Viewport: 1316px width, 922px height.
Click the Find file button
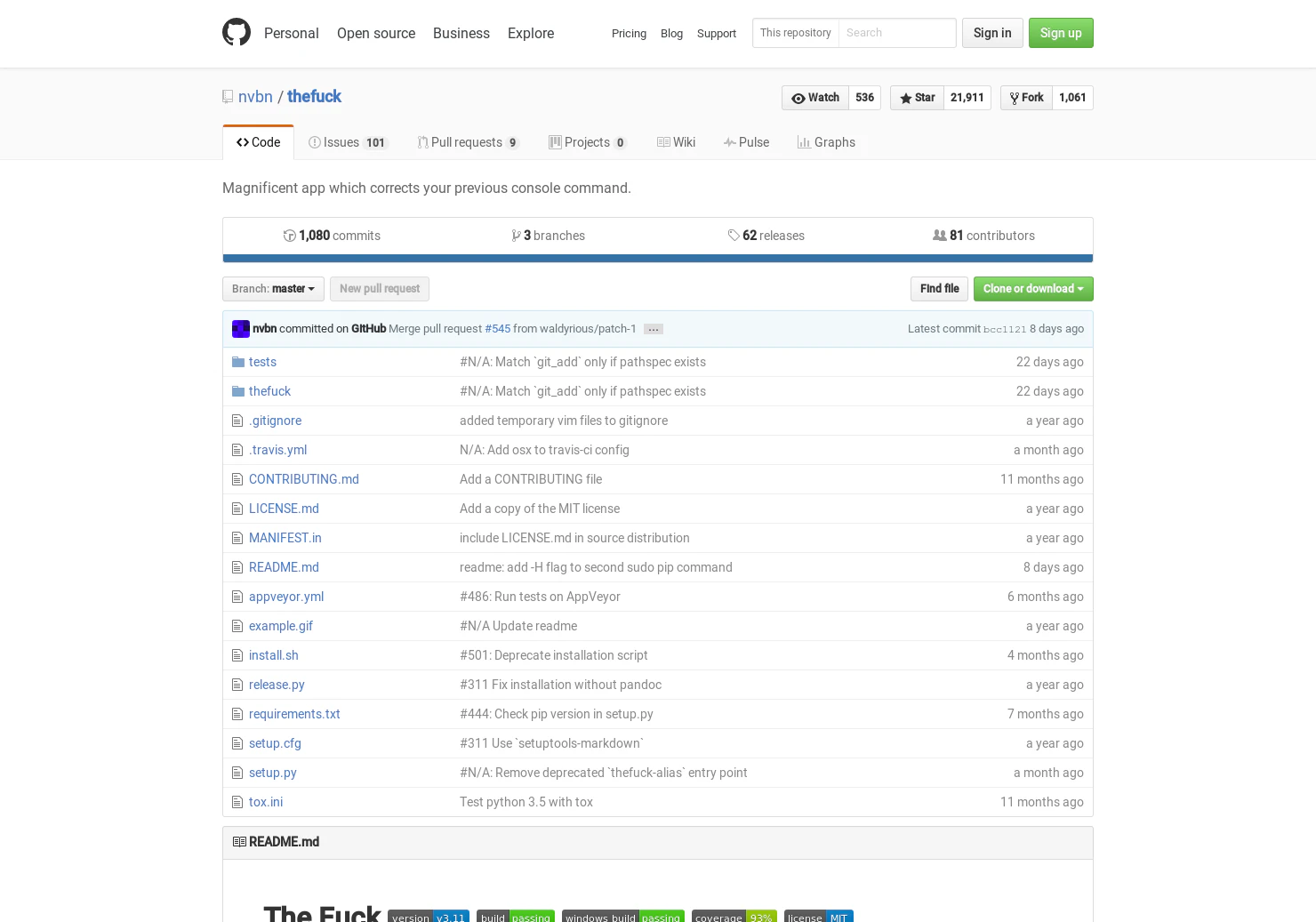click(x=939, y=289)
